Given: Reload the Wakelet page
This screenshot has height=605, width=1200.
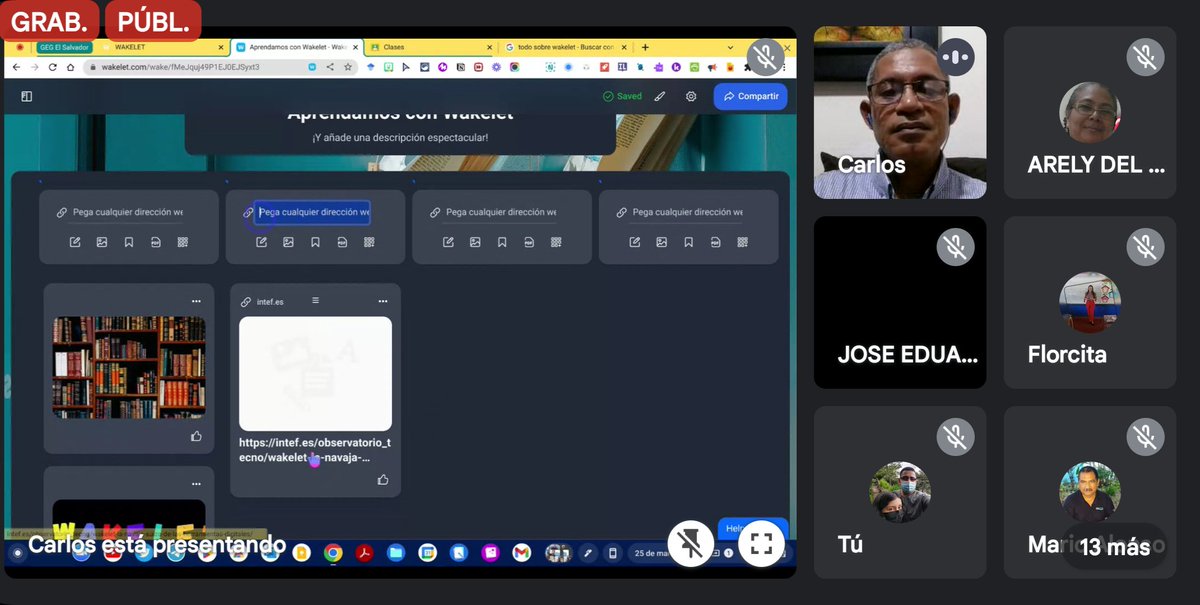Looking at the screenshot, I should (x=52, y=67).
